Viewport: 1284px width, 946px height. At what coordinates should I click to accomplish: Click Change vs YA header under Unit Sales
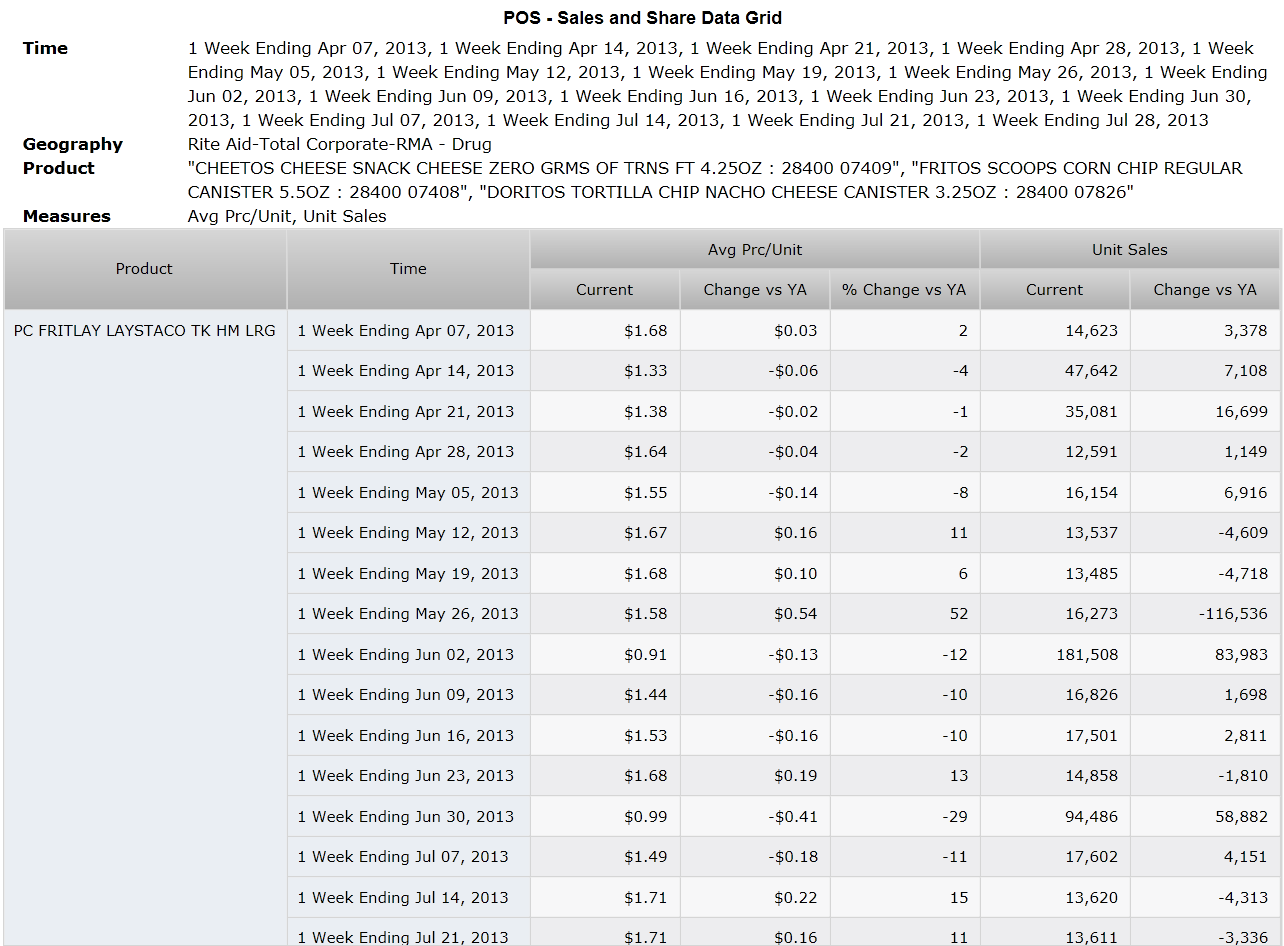click(x=1205, y=290)
